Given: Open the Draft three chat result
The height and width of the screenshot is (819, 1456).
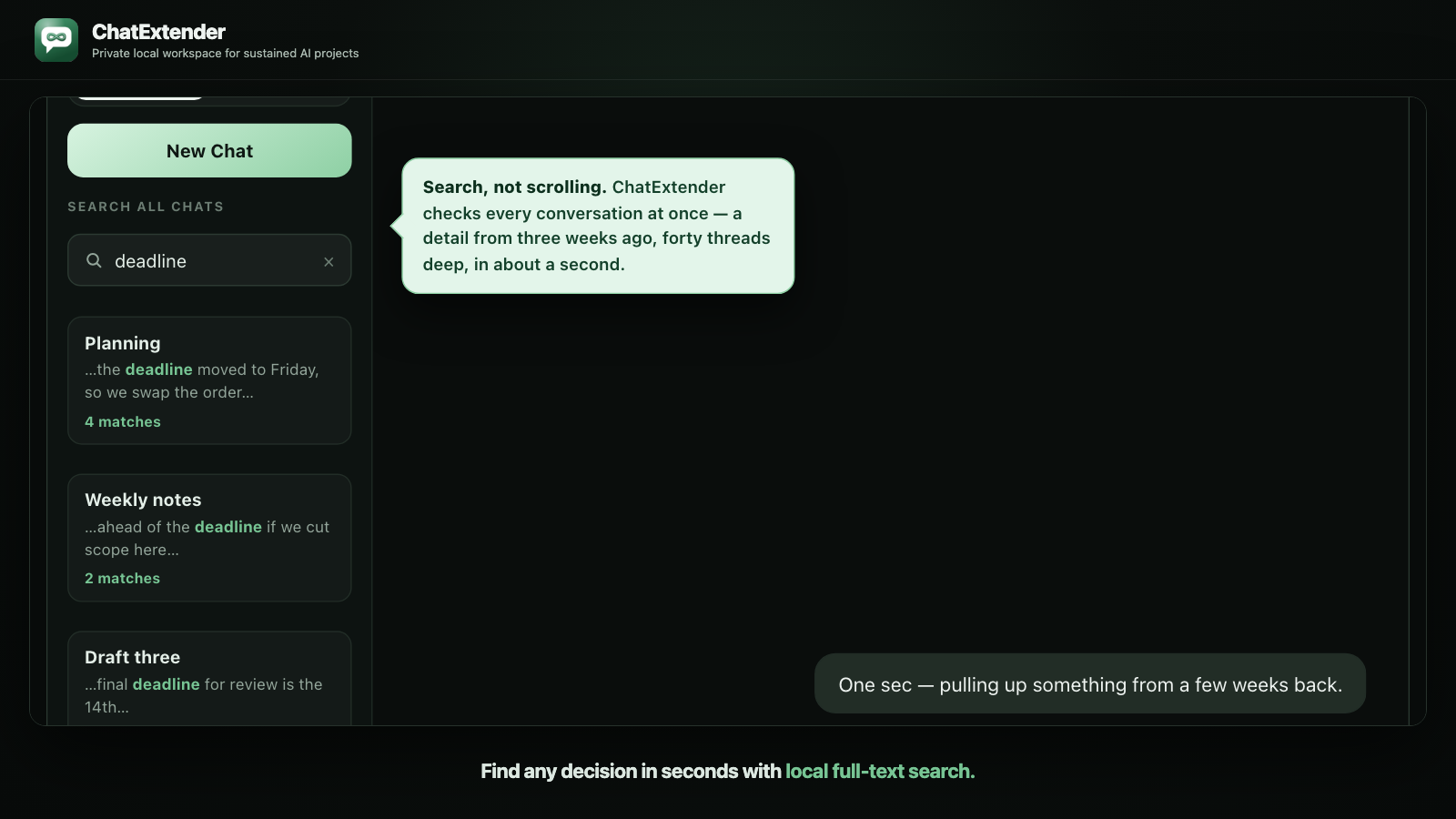Looking at the screenshot, I should tap(209, 678).
